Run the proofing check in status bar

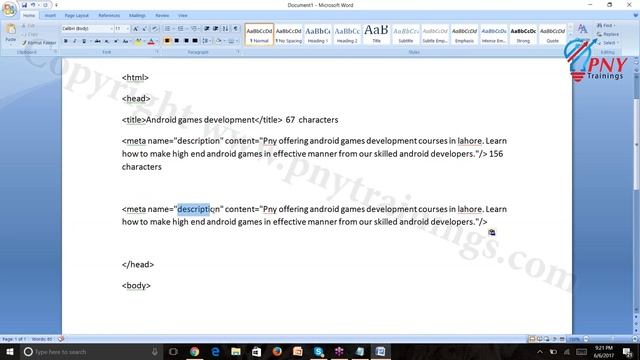[61, 339]
